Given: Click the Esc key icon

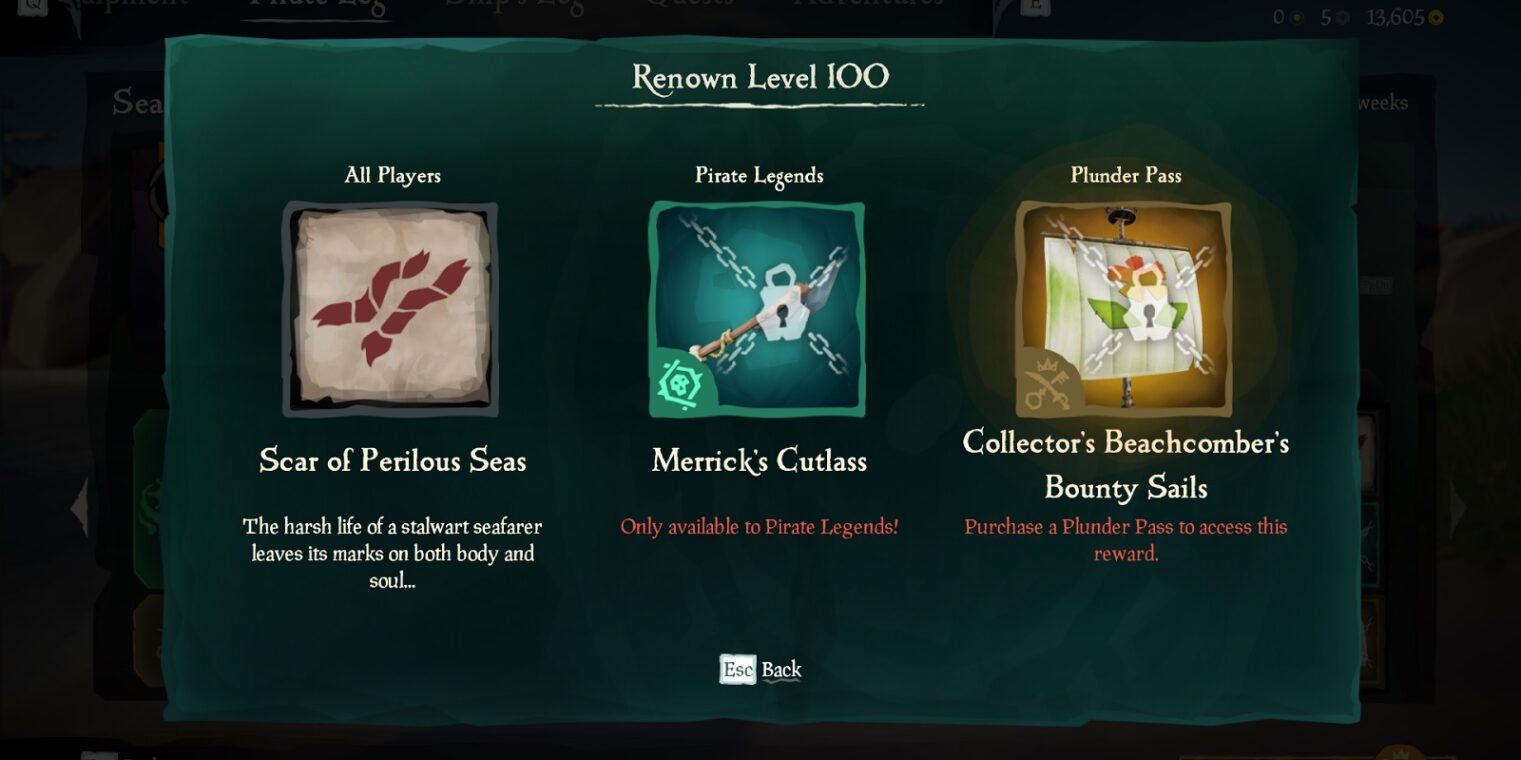Looking at the screenshot, I should click(x=738, y=669).
